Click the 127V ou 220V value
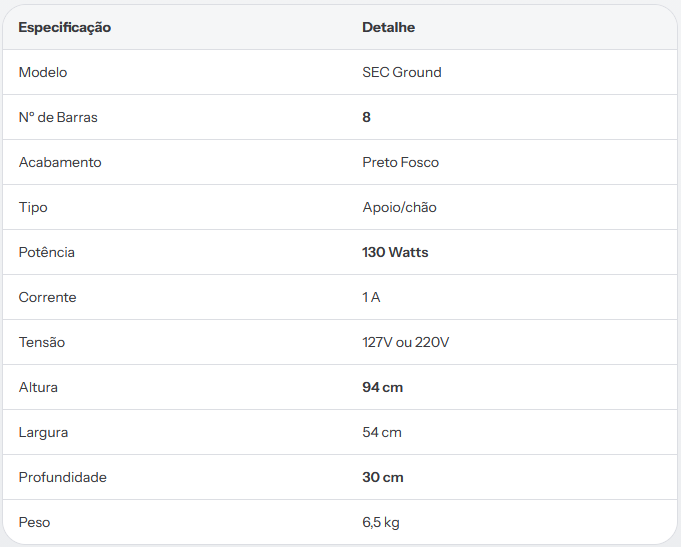 point(406,342)
